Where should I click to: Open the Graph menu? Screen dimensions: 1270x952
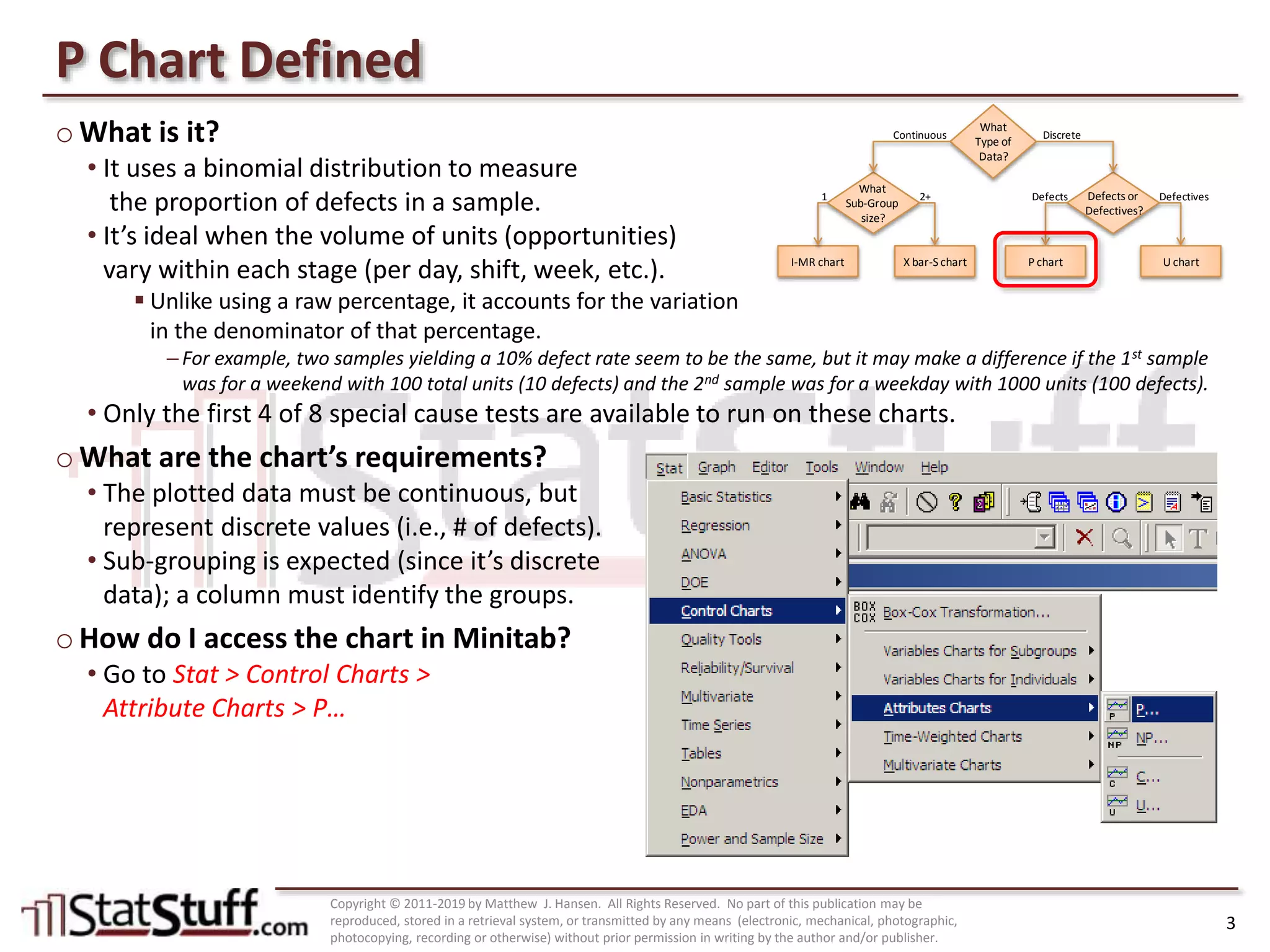point(716,467)
